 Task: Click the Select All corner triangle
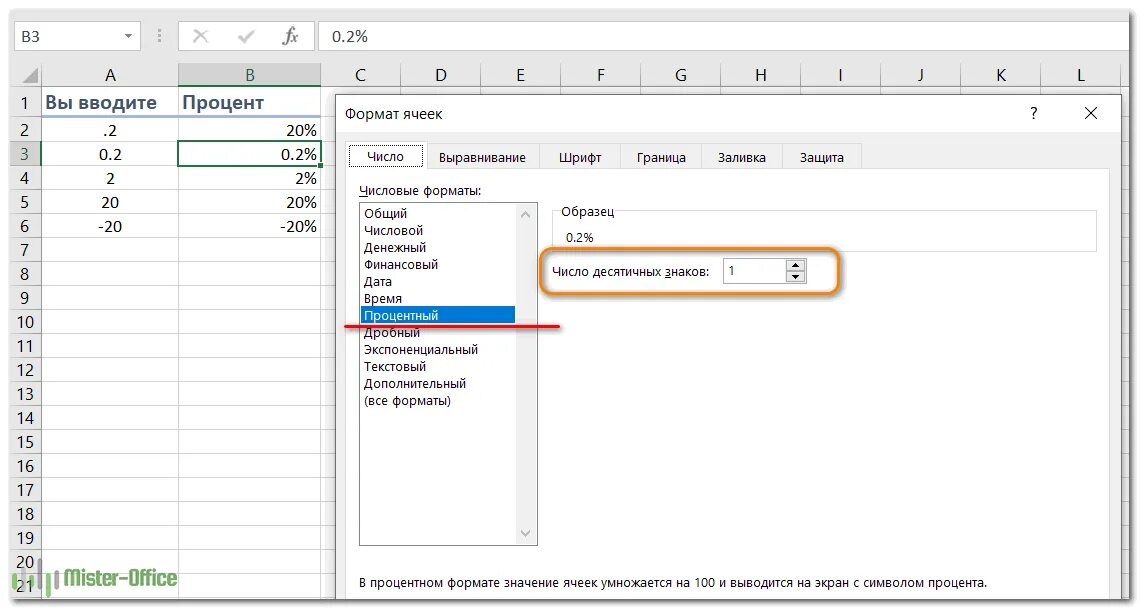pyautogui.click(x=29, y=75)
